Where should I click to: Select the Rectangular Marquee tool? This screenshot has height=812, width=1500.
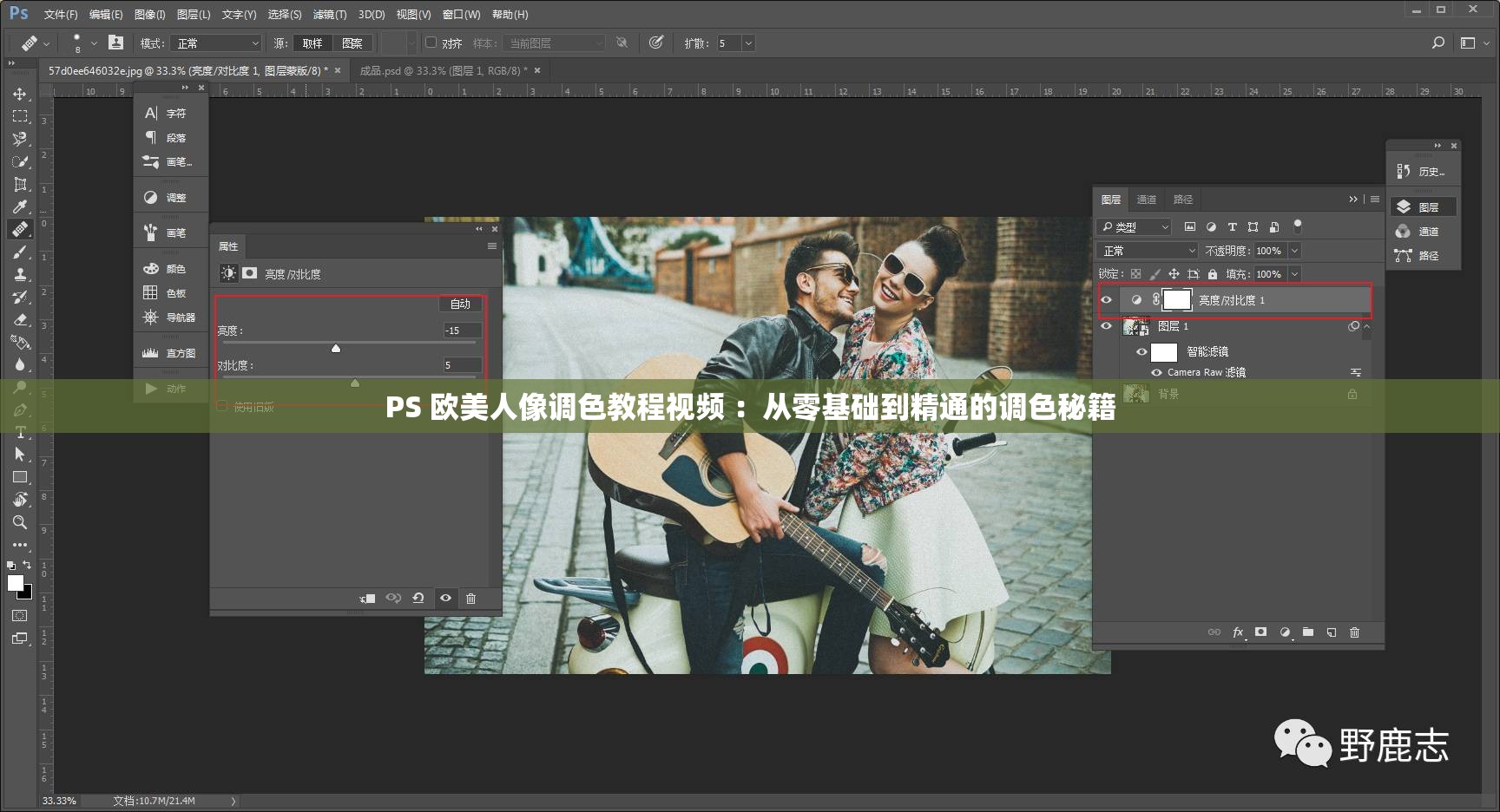pyautogui.click(x=20, y=116)
